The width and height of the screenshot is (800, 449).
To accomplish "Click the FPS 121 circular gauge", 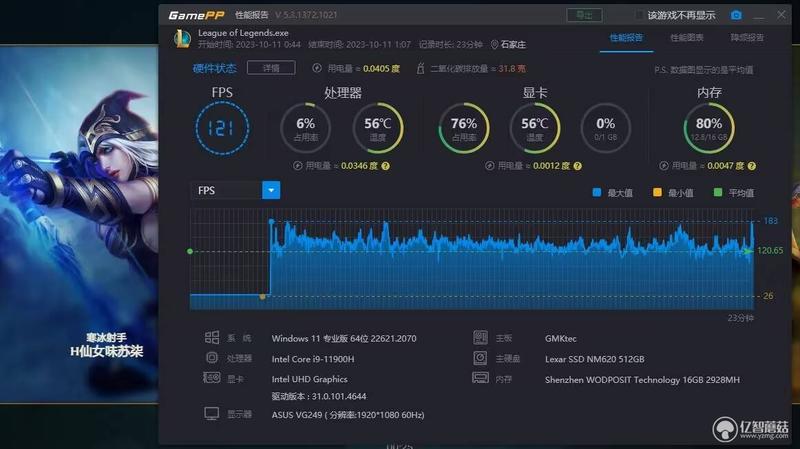I will pos(222,128).
